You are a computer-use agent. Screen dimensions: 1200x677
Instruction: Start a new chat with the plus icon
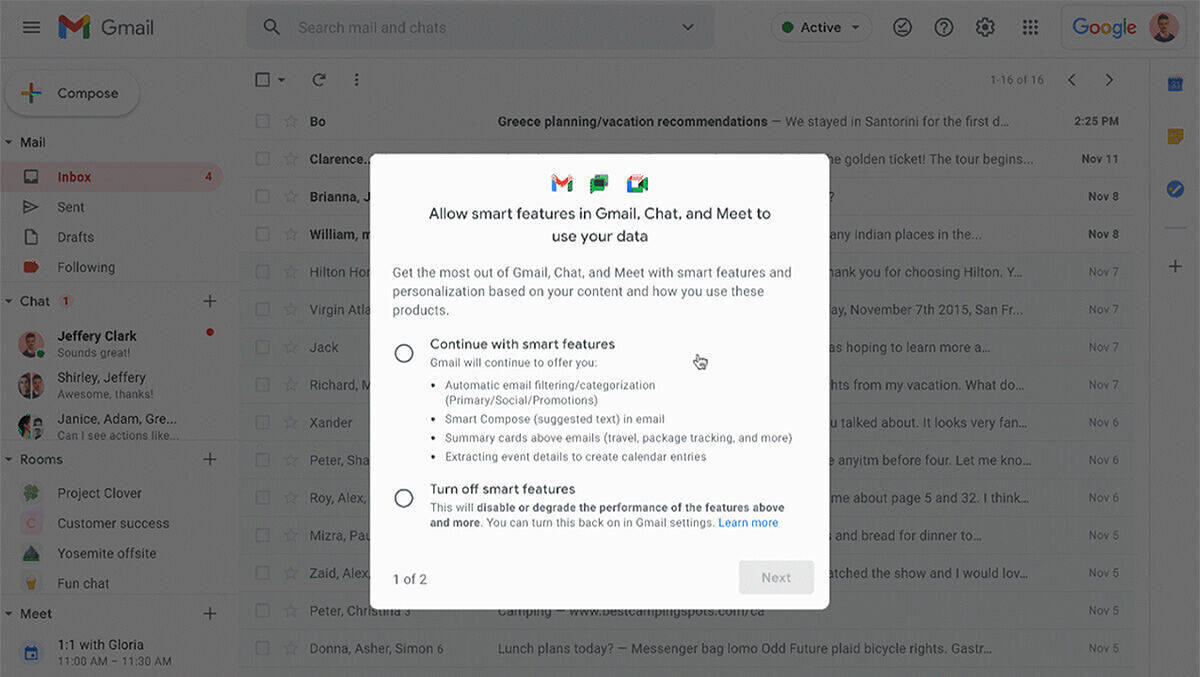tap(210, 301)
